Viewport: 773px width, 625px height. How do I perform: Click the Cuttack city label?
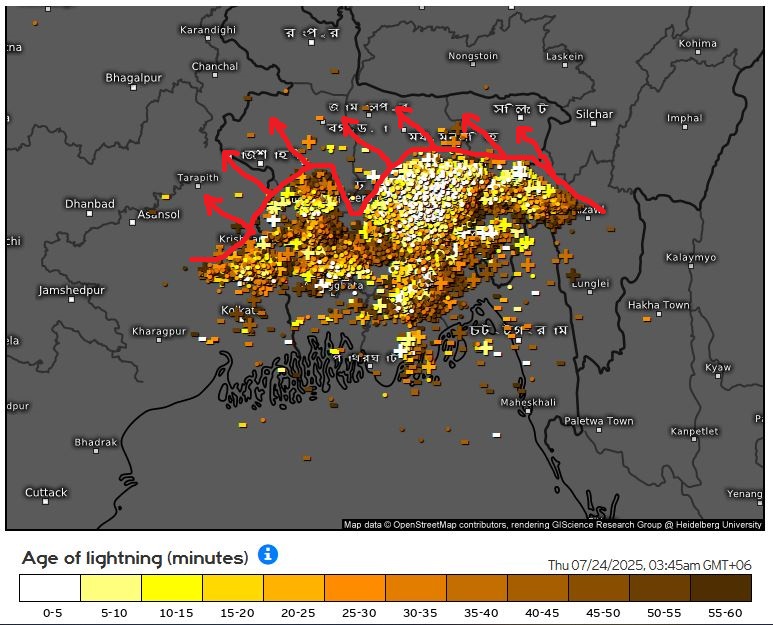46,492
